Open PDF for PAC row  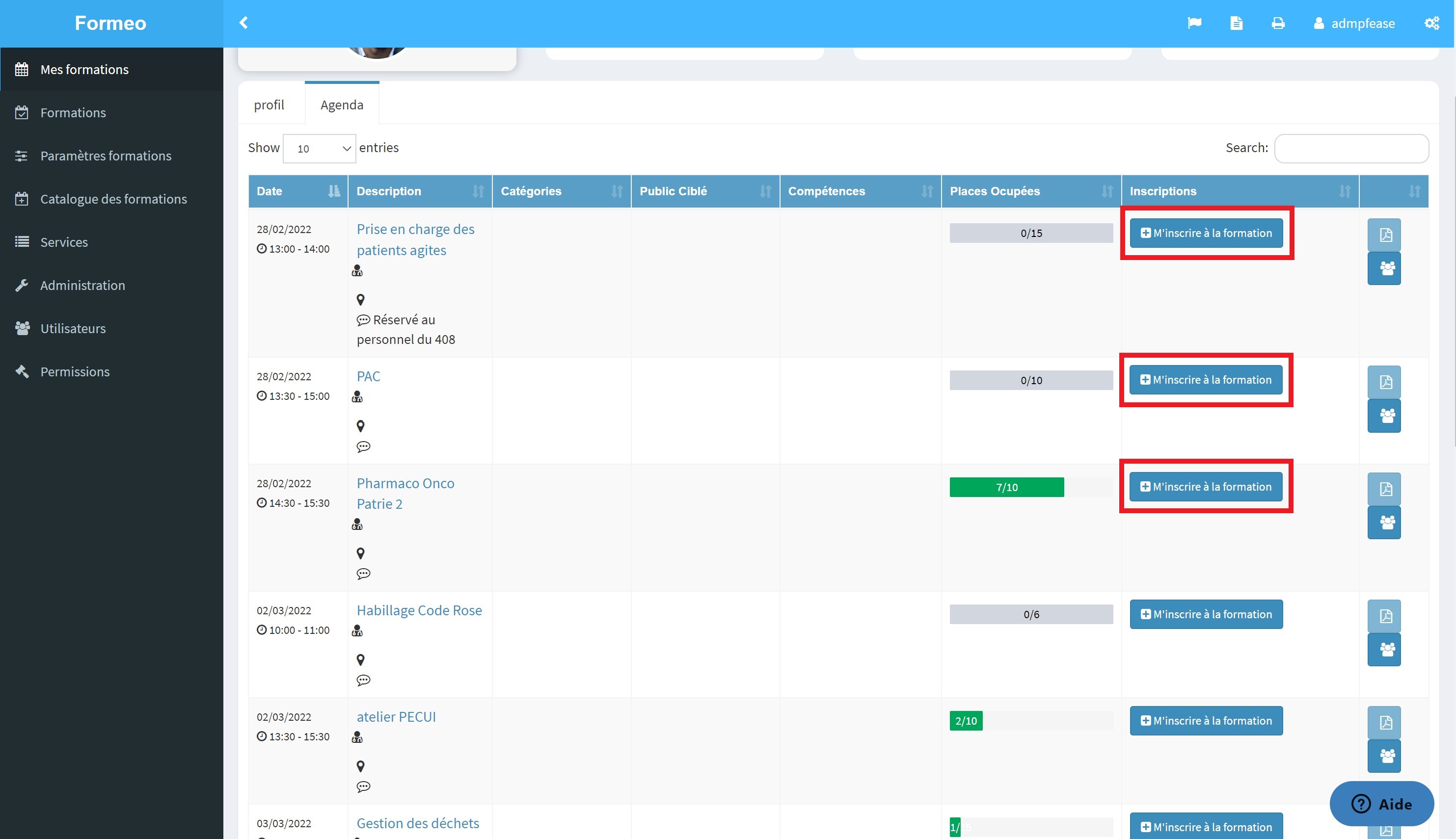tap(1384, 381)
